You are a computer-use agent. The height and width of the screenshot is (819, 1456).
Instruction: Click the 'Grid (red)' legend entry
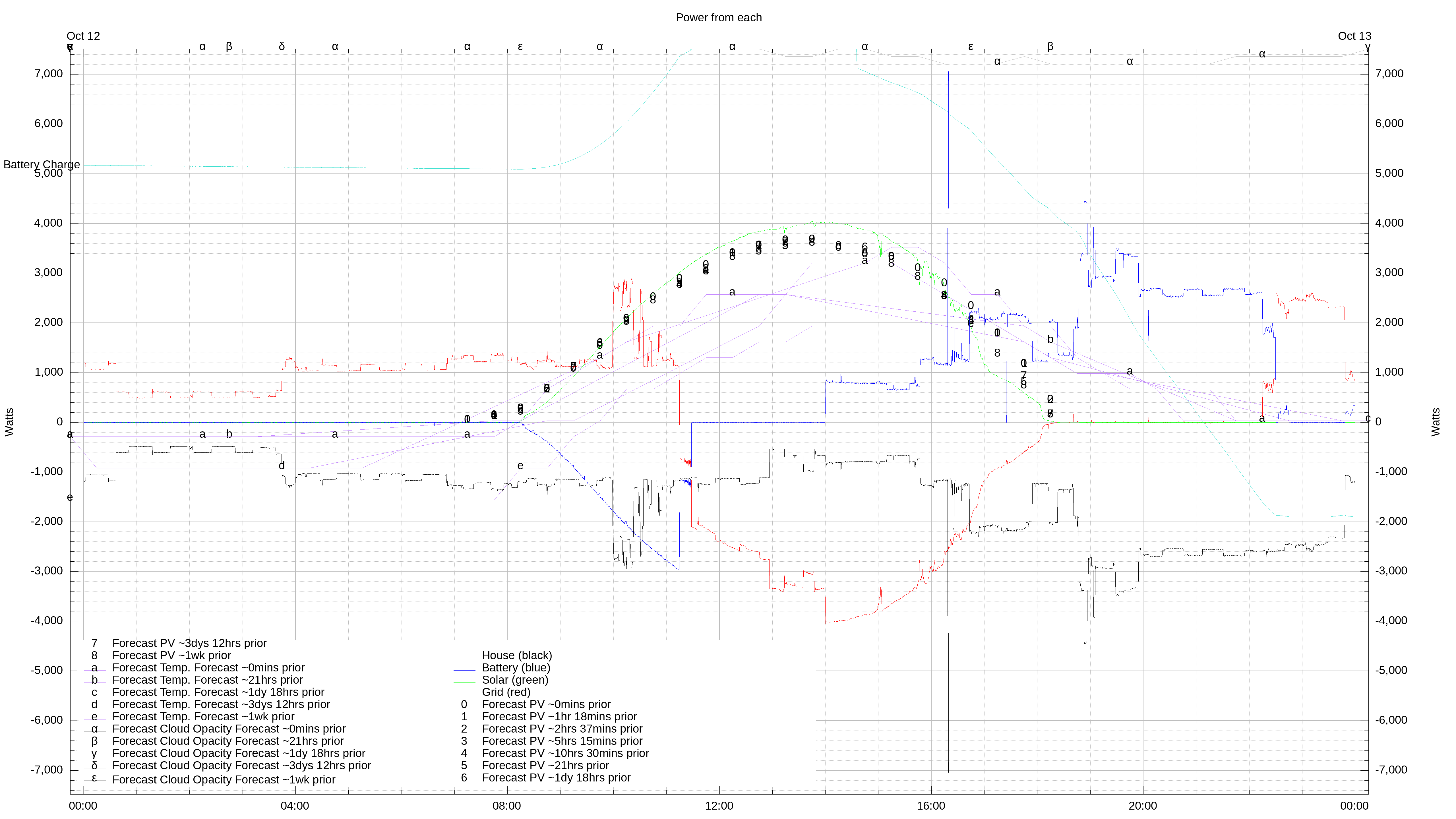pos(506,692)
